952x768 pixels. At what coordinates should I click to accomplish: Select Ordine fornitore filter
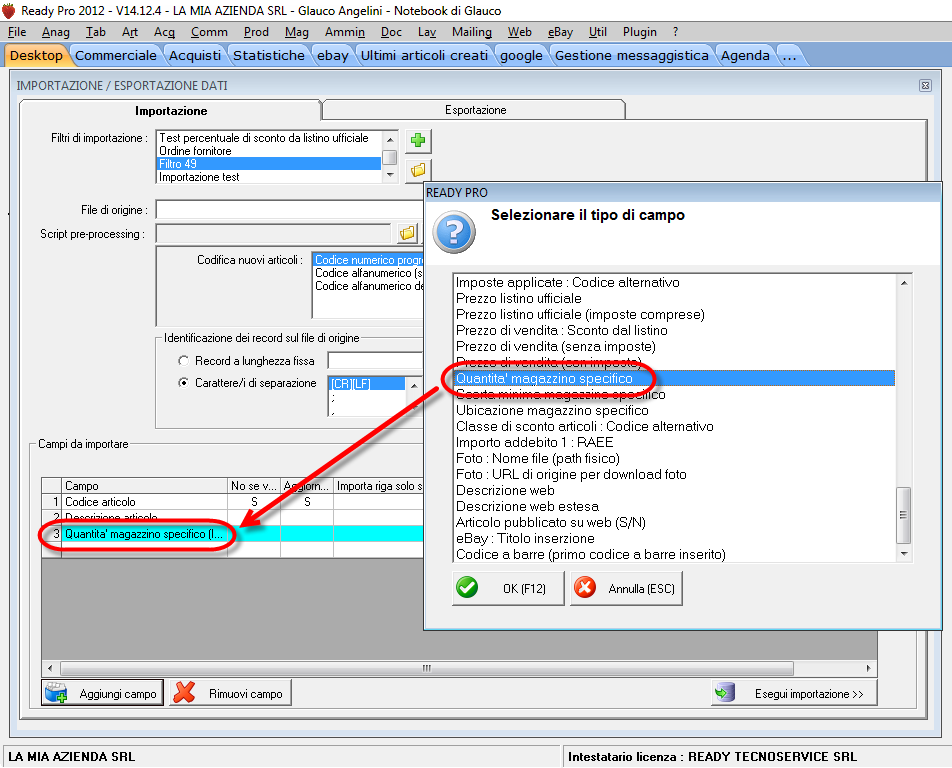[x=269, y=151]
